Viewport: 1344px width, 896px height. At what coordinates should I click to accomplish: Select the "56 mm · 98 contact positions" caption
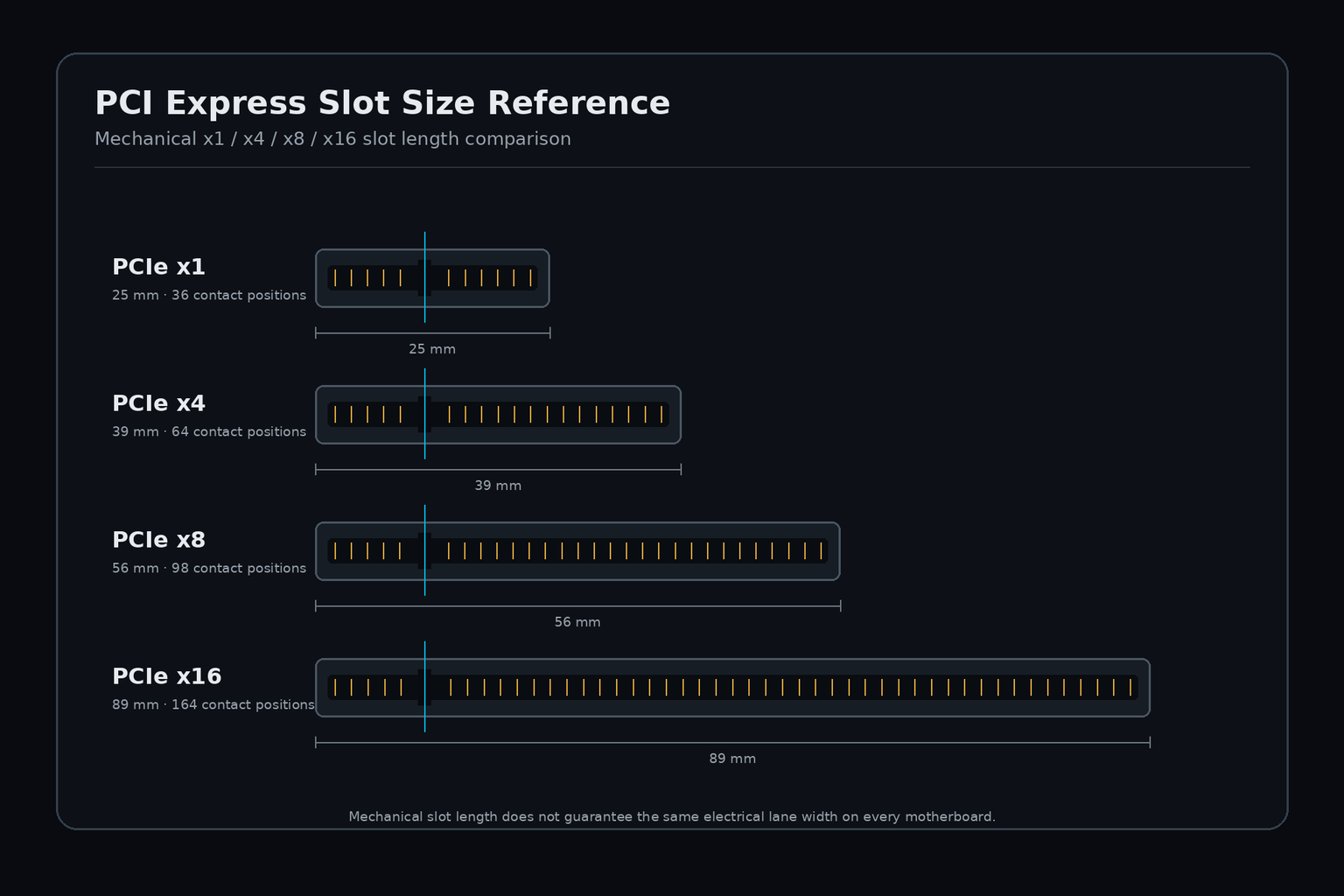[209, 569]
